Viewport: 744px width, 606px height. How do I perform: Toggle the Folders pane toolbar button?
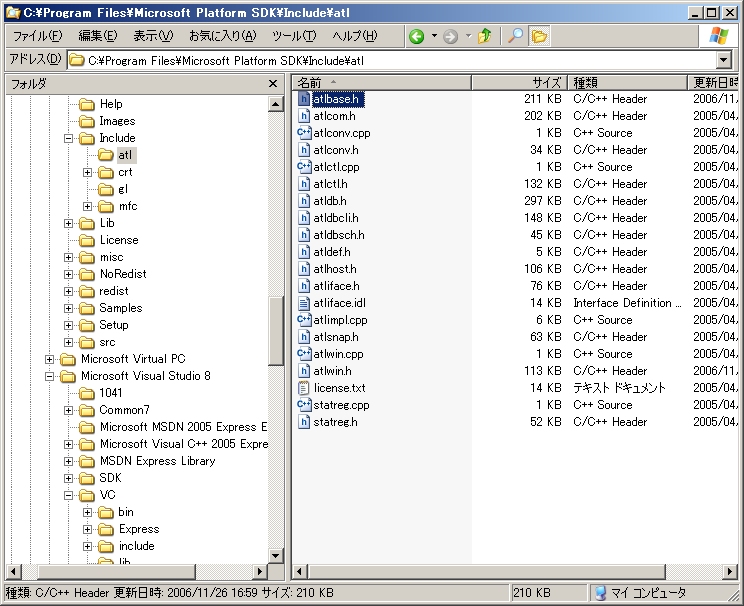point(539,36)
